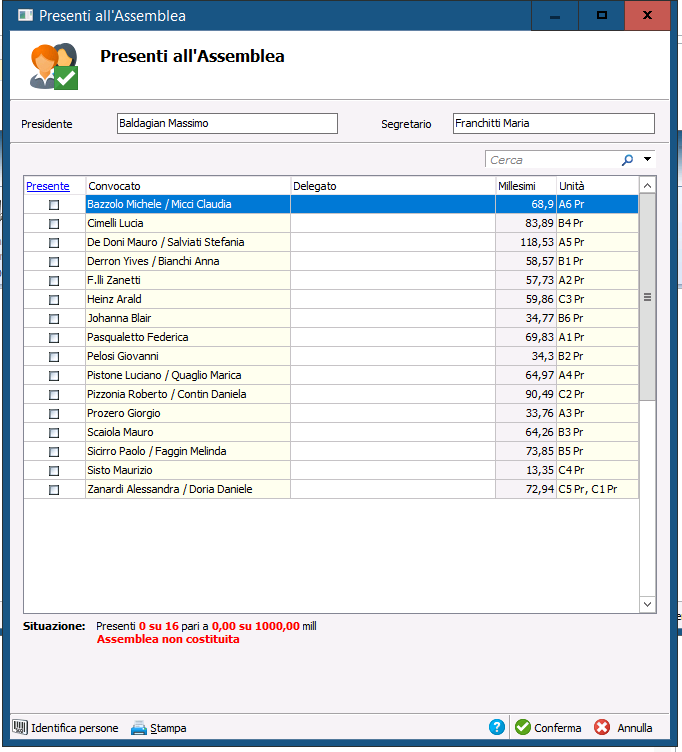Click the list scrollbar down arrow
Image resolution: width=682 pixels, height=752 pixels.
[x=647, y=604]
